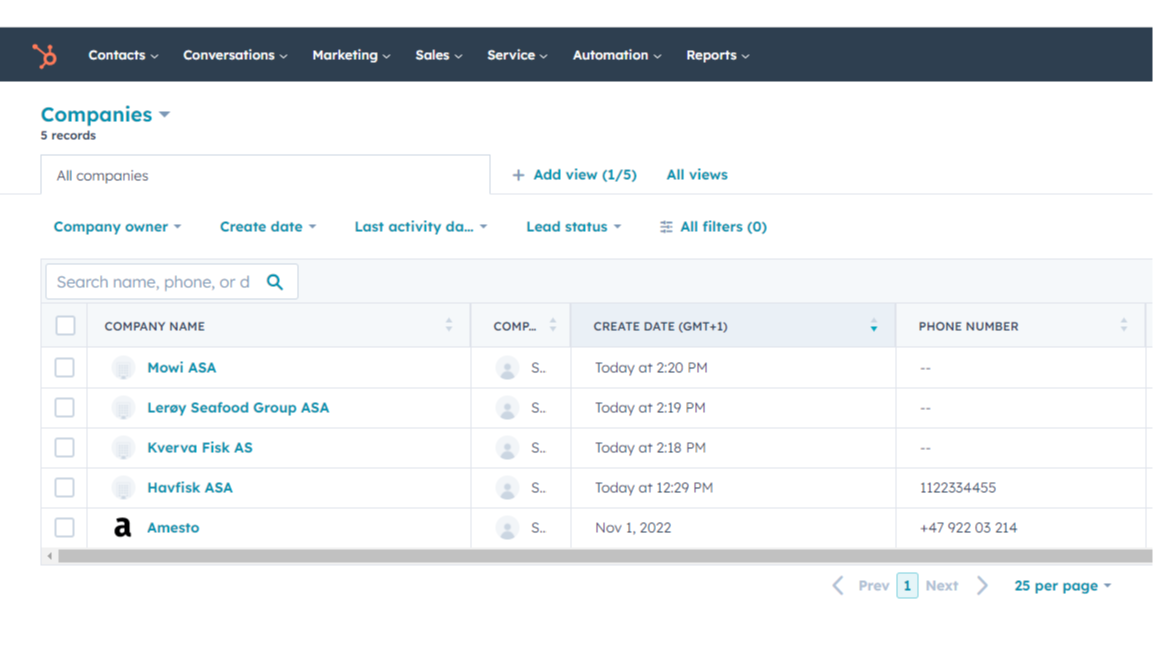Image resolution: width=1153 pixels, height=648 pixels.
Task: Click the plus icon beside Add view
Action: pyautogui.click(x=518, y=175)
